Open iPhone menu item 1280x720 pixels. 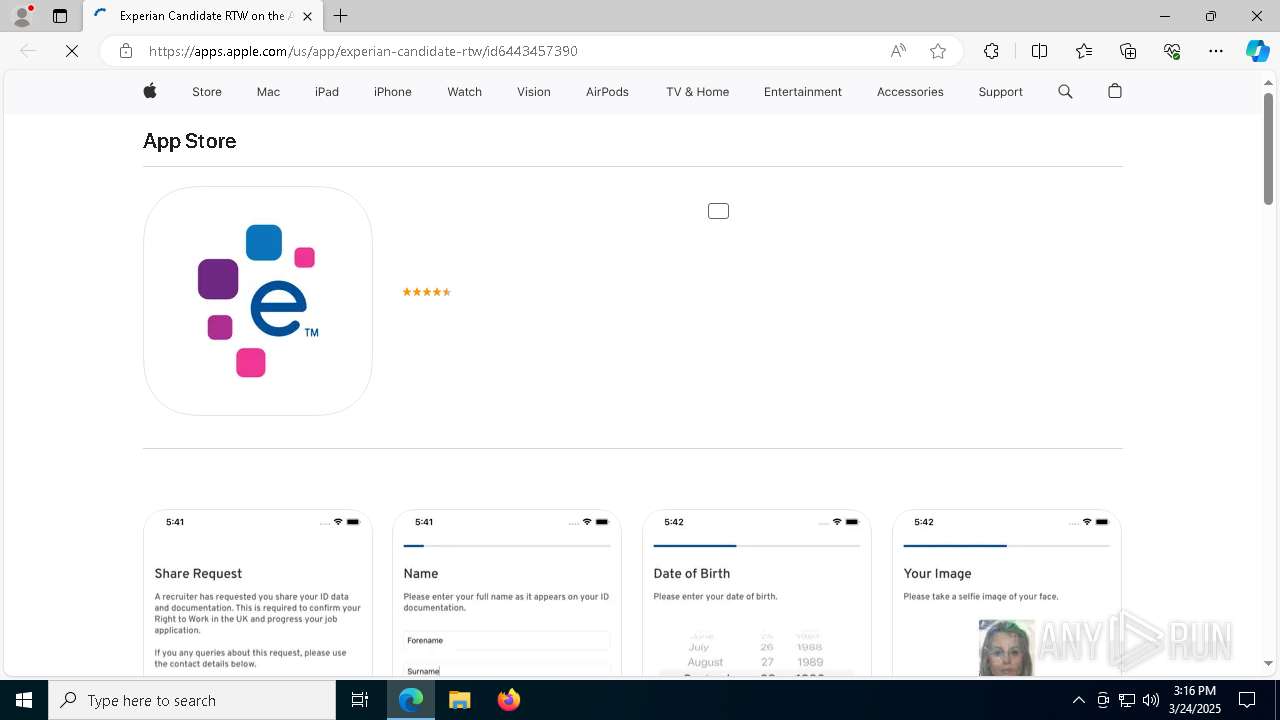[393, 91]
